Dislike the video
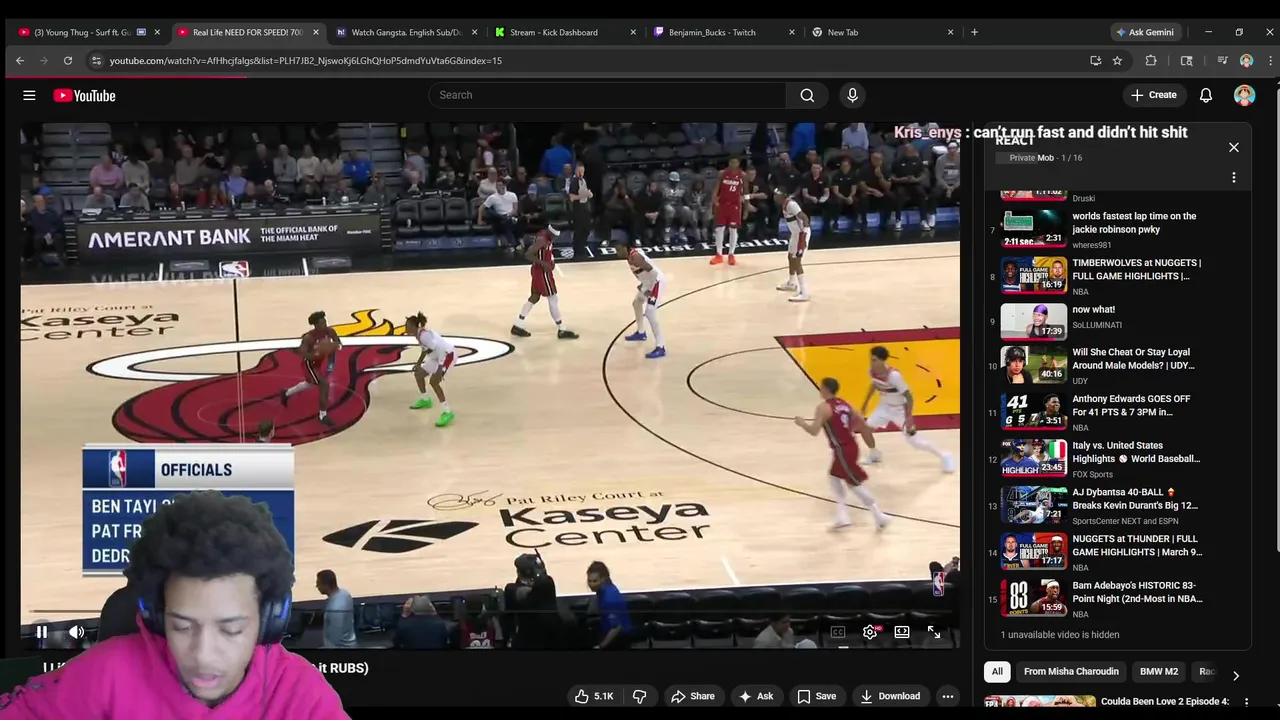 click(640, 696)
